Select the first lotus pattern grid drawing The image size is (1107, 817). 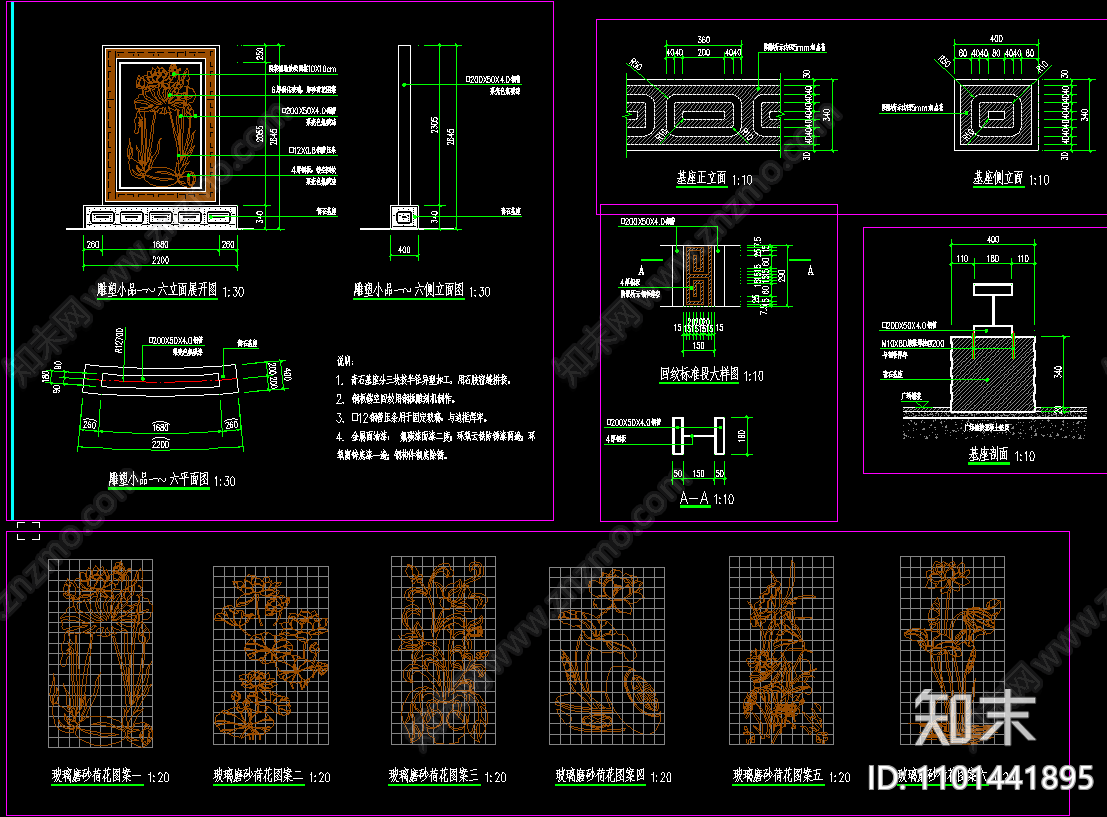[99, 654]
